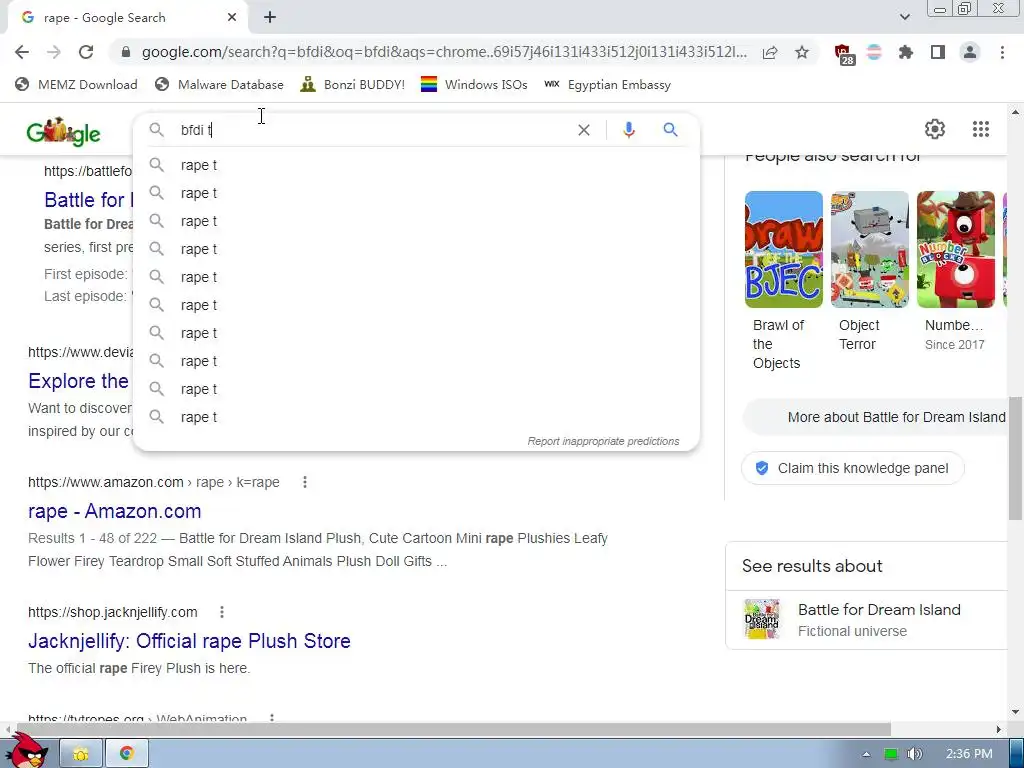Viewport: 1024px width, 768px height.
Task: Open the Bonzi BUDDY! bookmark
Action: tap(353, 84)
